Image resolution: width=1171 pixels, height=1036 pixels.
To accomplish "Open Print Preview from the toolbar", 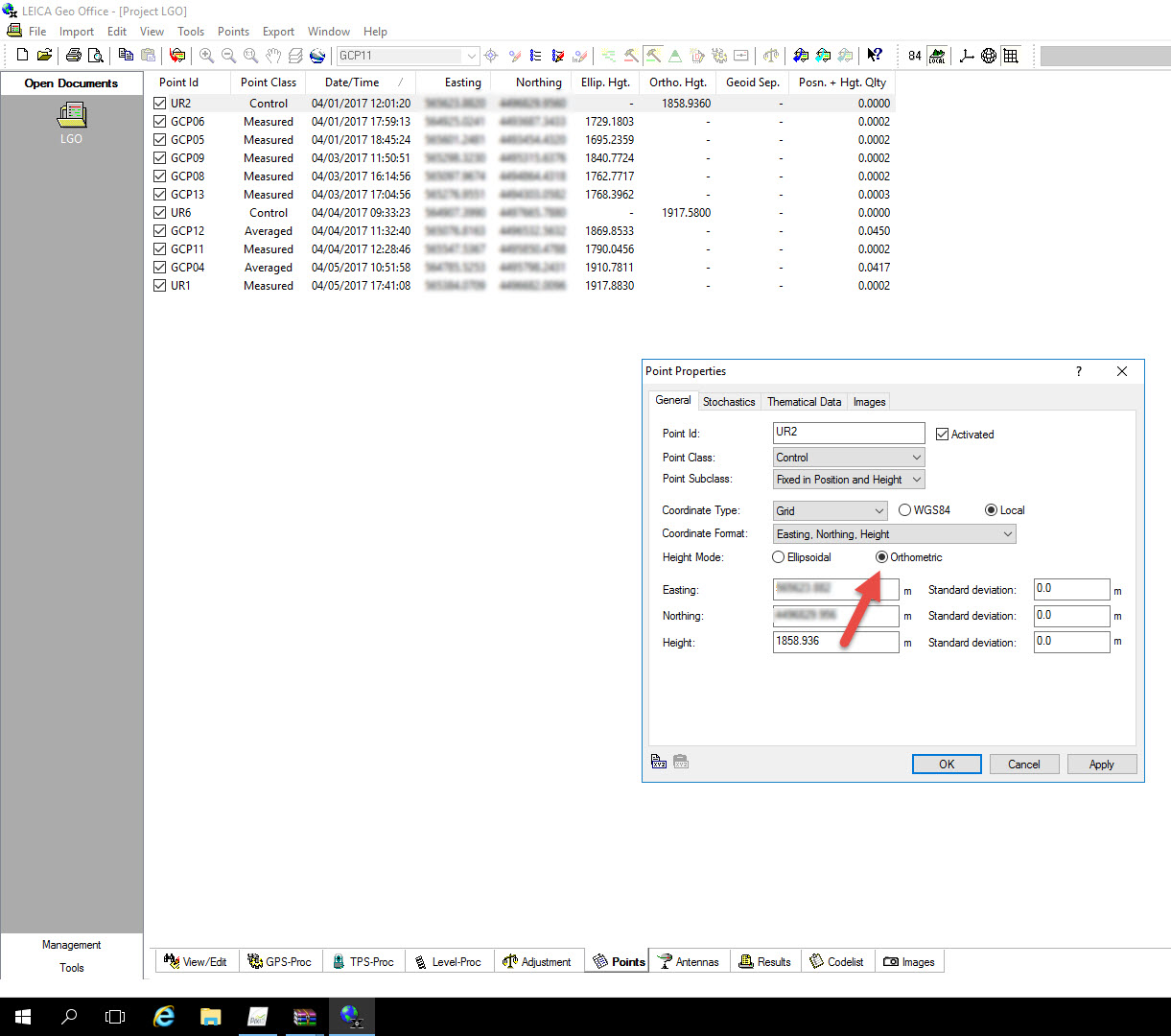I will 95,56.
